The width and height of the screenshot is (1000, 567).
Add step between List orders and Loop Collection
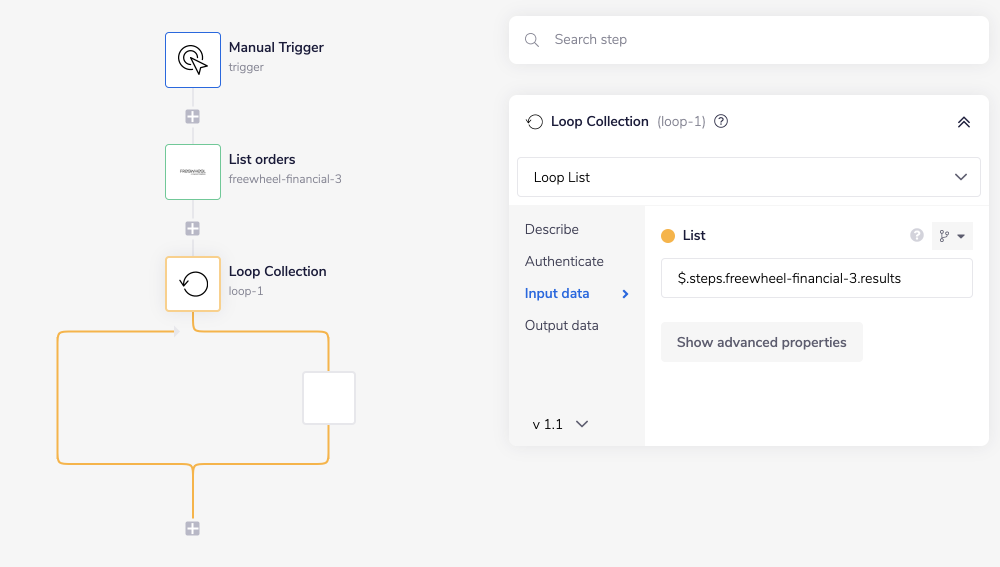click(193, 229)
